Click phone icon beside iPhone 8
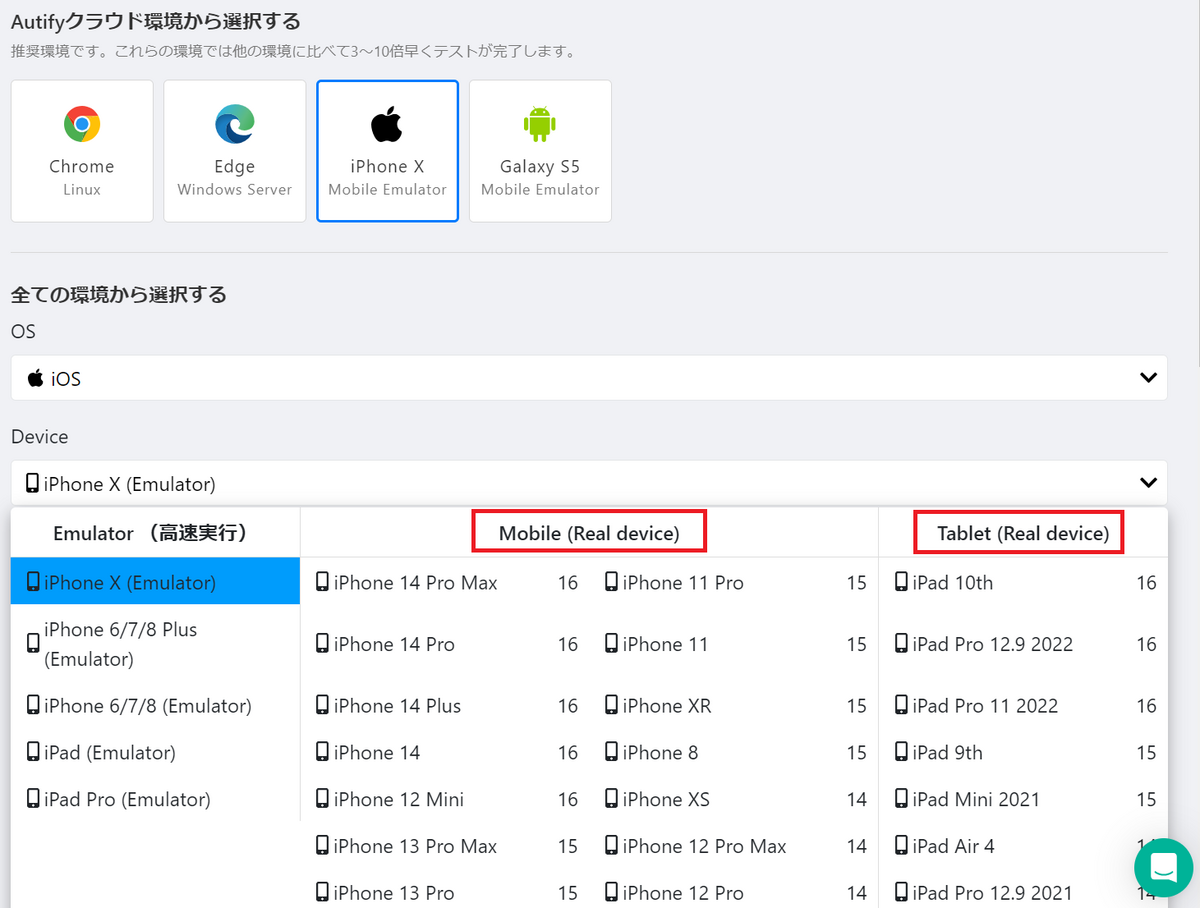 tap(611, 752)
